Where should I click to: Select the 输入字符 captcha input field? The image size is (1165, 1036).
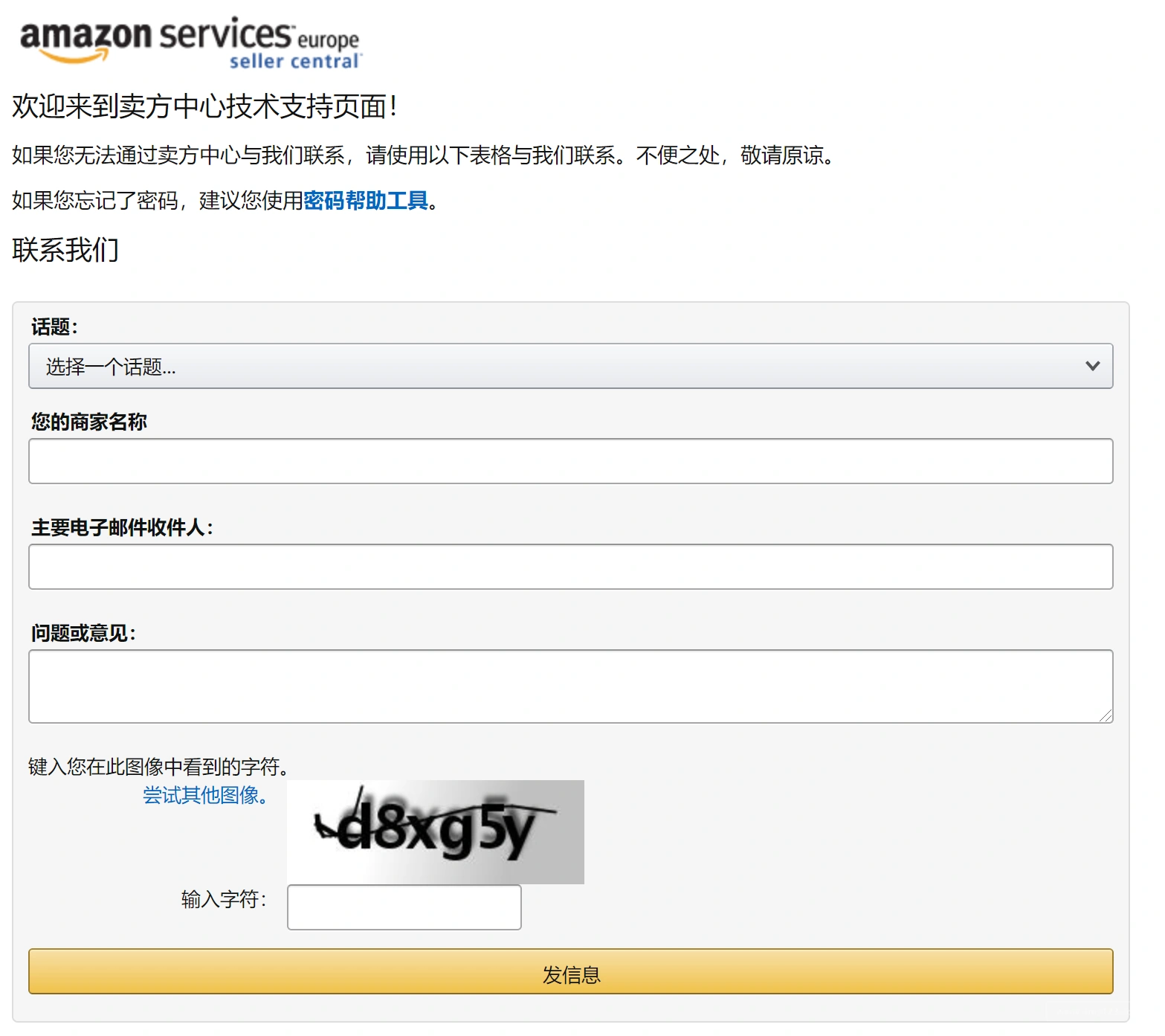404,907
